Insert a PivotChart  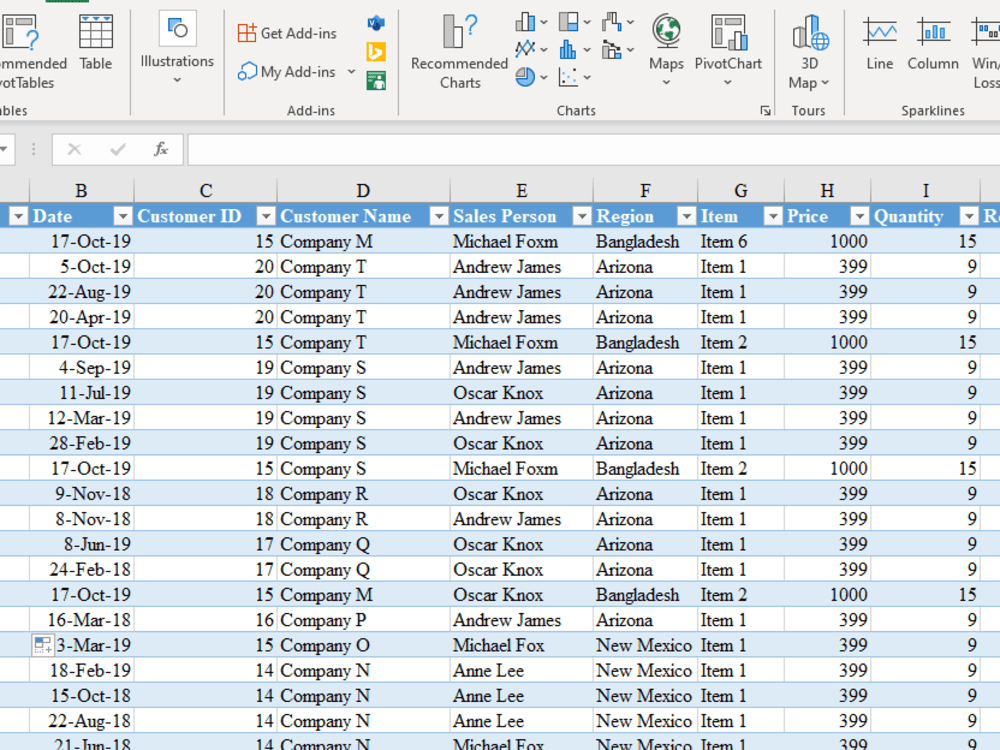tap(727, 47)
